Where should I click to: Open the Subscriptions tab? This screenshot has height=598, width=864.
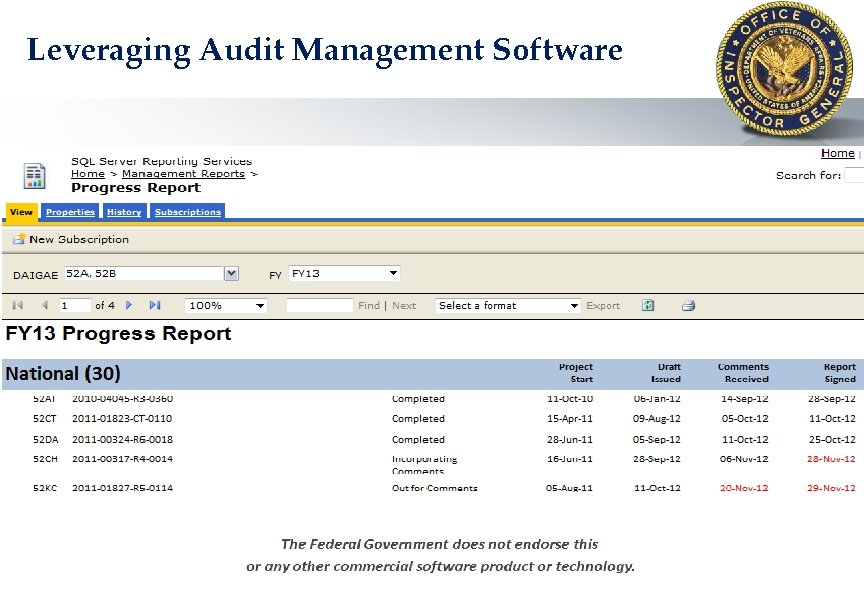(x=188, y=212)
